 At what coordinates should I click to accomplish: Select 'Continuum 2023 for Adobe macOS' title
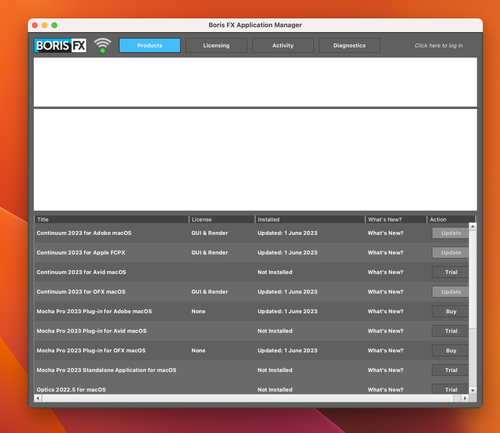coord(84,233)
